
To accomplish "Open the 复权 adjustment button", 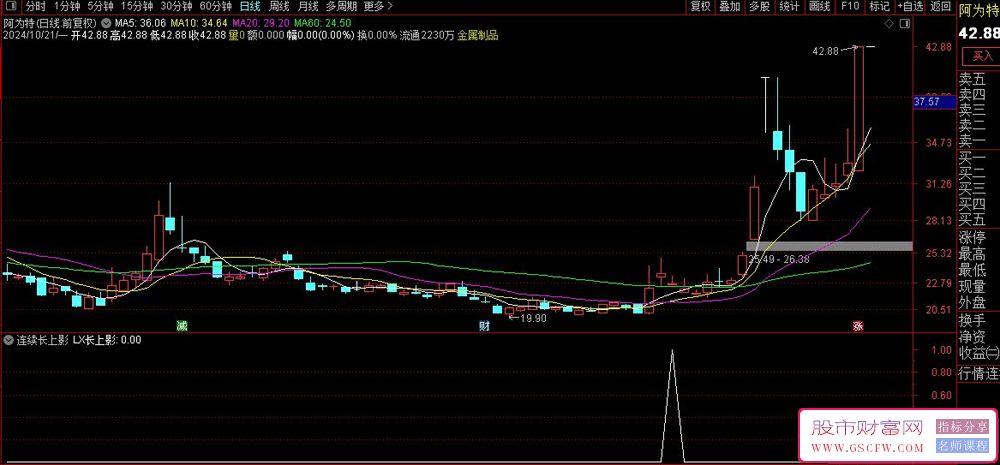I will [700, 6].
